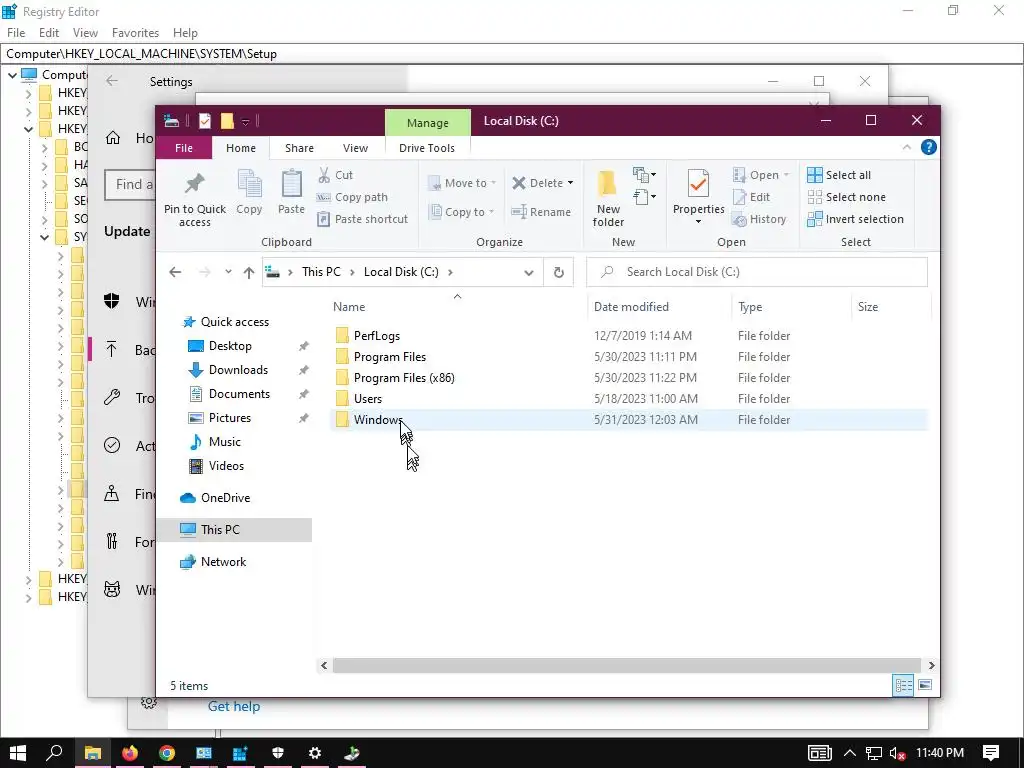This screenshot has width=1024, height=768.
Task: Navigate back in File Explorer
Action: tap(175, 272)
